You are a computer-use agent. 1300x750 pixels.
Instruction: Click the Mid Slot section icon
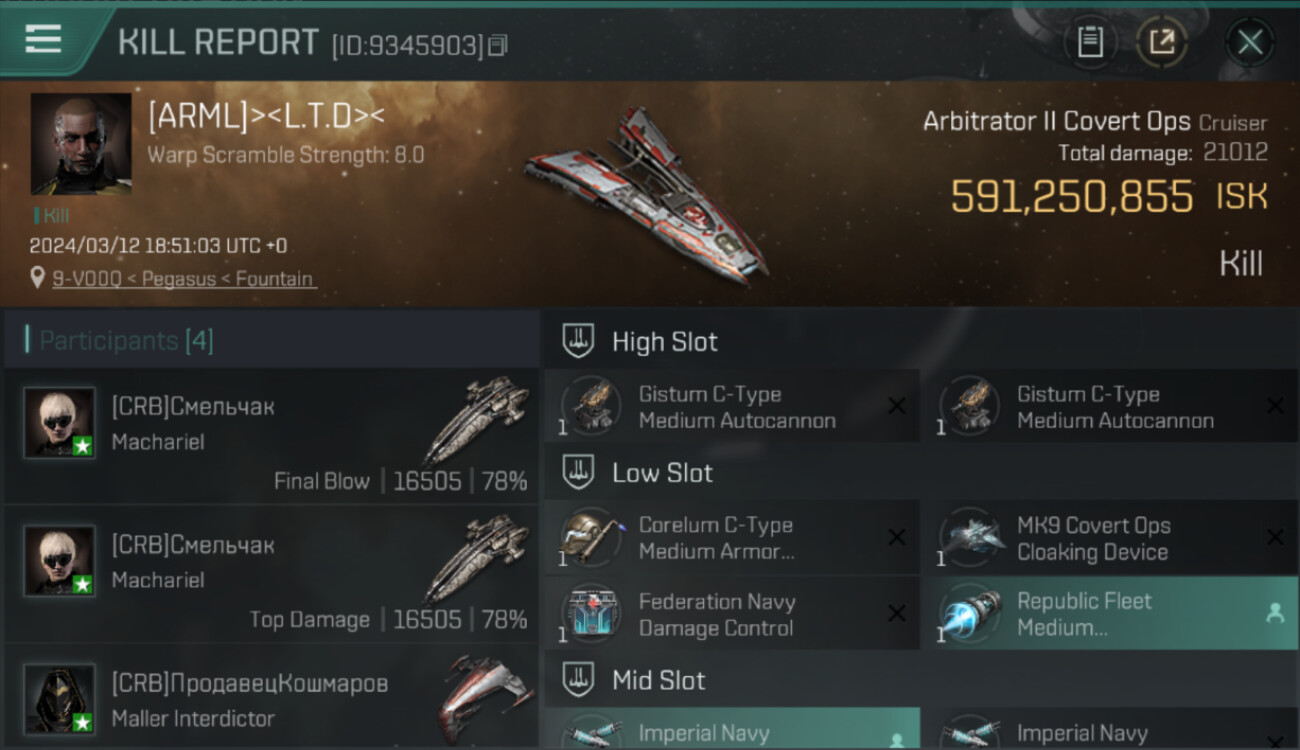(578, 680)
